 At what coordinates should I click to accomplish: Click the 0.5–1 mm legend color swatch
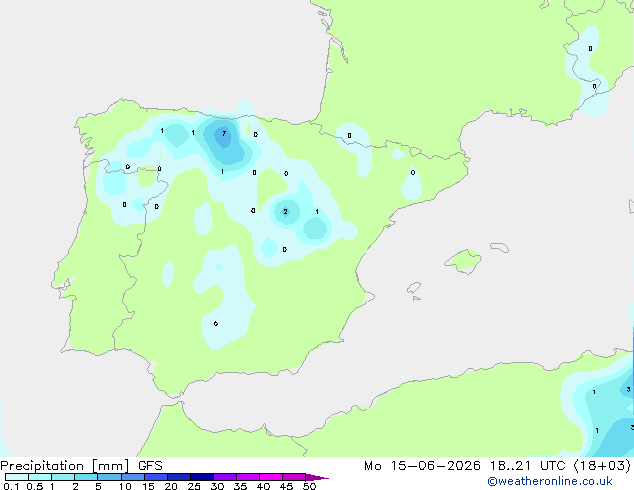pyautogui.click(x=40, y=477)
